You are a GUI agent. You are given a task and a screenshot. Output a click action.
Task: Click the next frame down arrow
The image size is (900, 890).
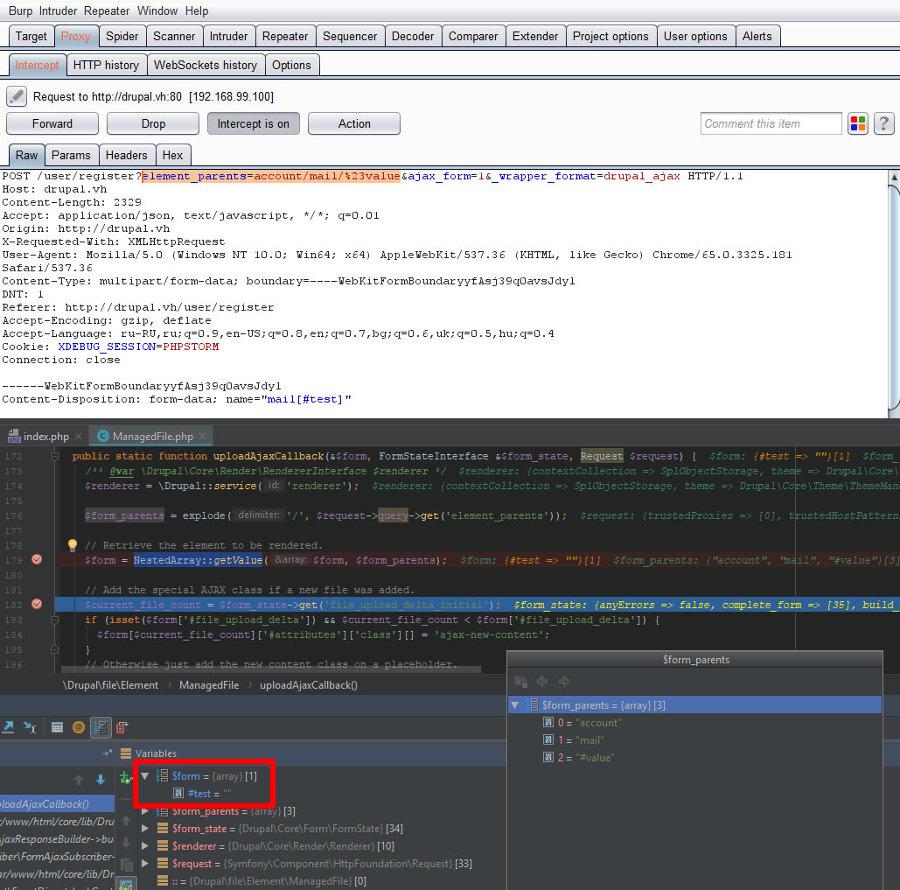point(100,779)
